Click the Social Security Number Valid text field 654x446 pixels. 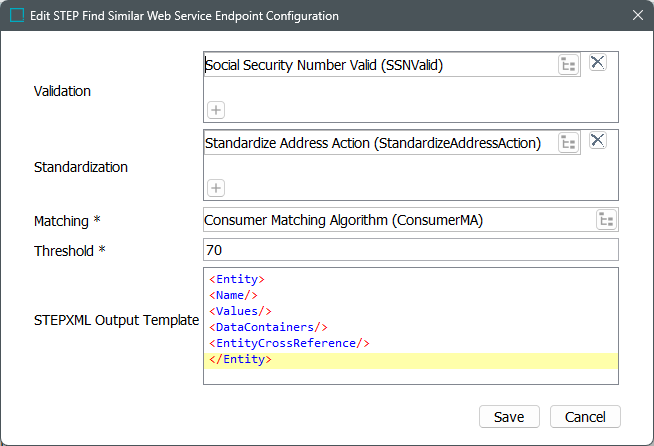pyautogui.click(x=378, y=65)
